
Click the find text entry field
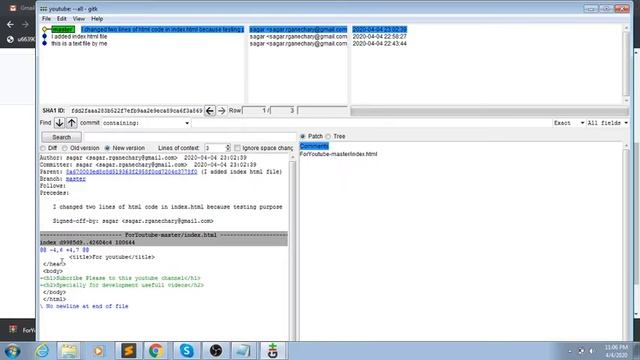pos(371,123)
